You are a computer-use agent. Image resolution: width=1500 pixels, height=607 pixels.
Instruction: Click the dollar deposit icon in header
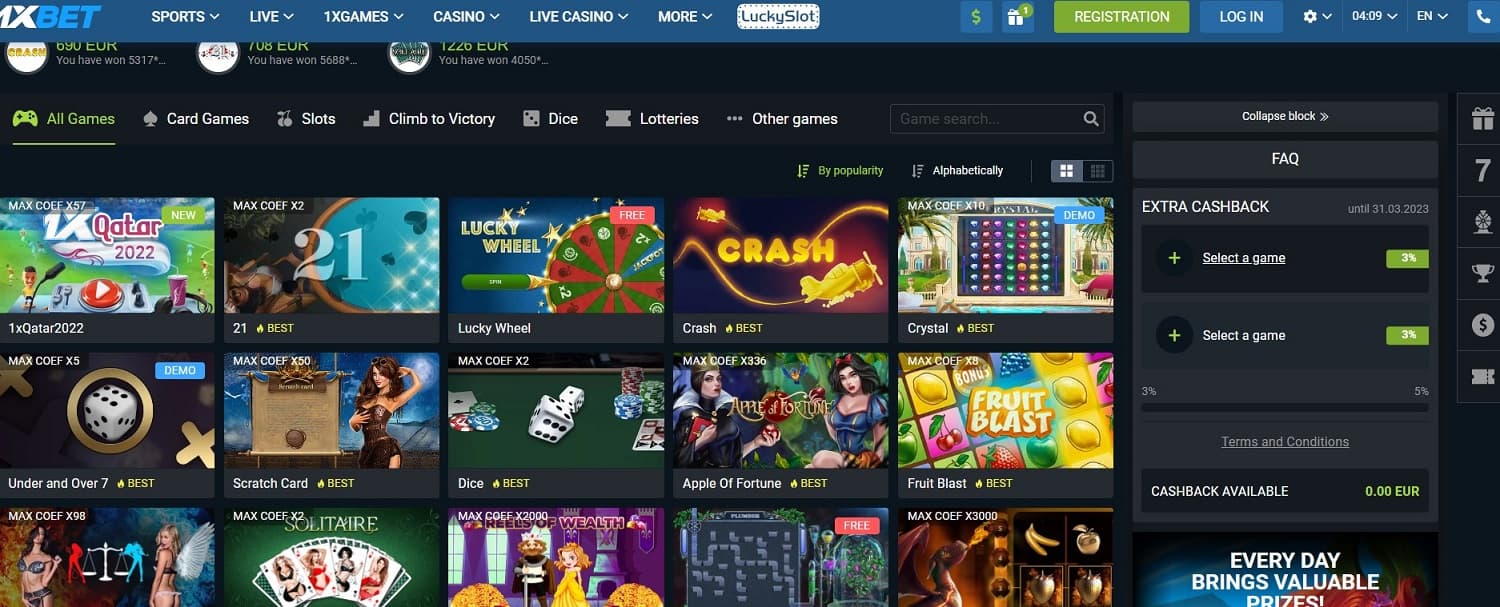coord(976,16)
